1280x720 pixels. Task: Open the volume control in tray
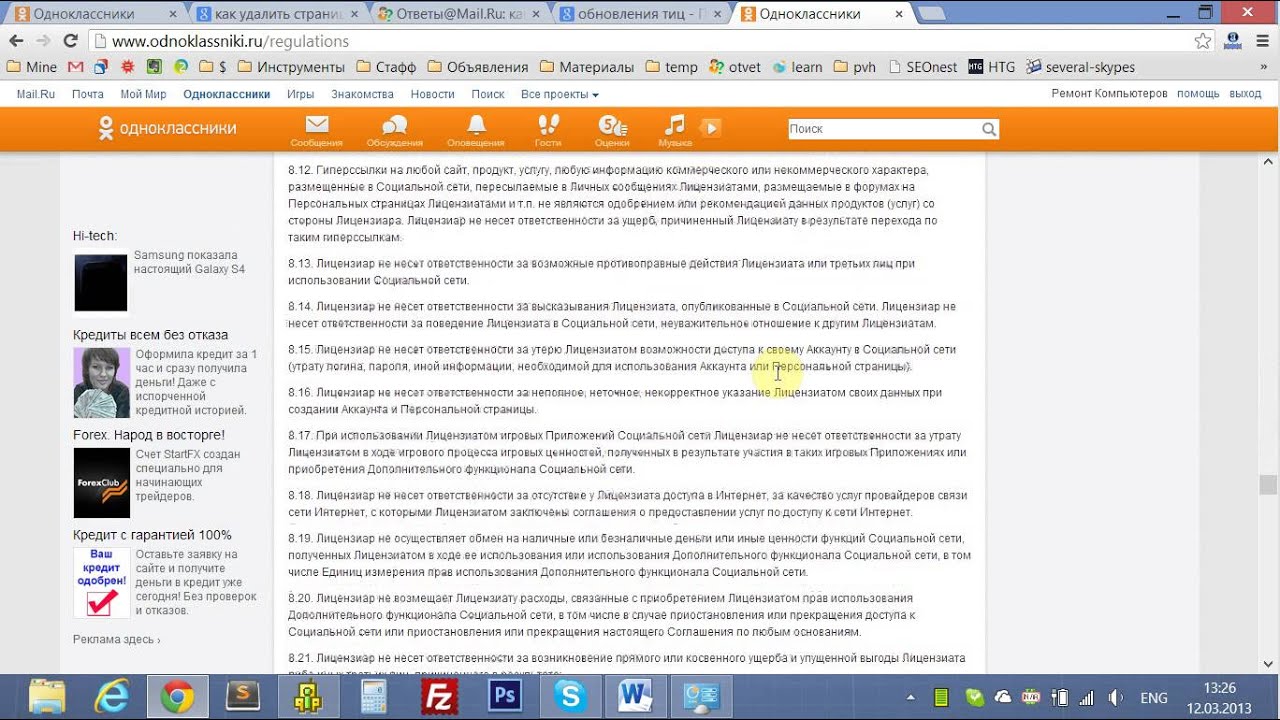pyautogui.click(x=1116, y=697)
